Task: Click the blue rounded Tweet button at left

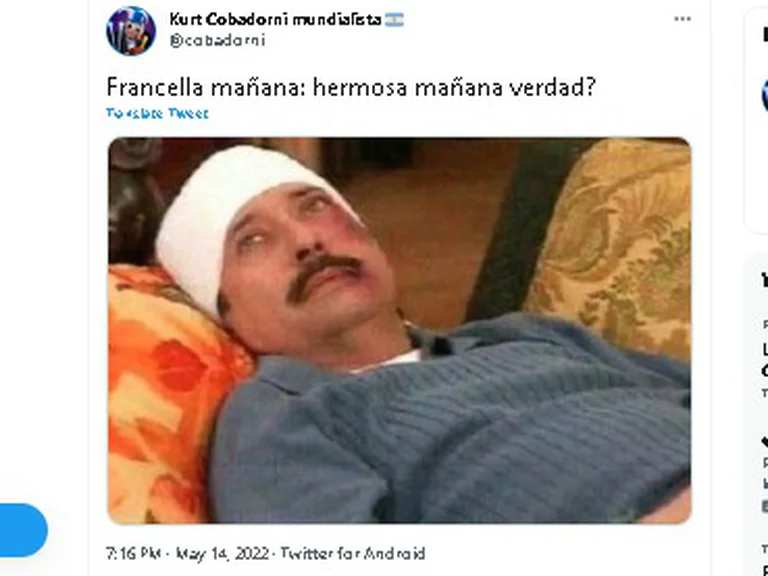Action: click(x=23, y=530)
